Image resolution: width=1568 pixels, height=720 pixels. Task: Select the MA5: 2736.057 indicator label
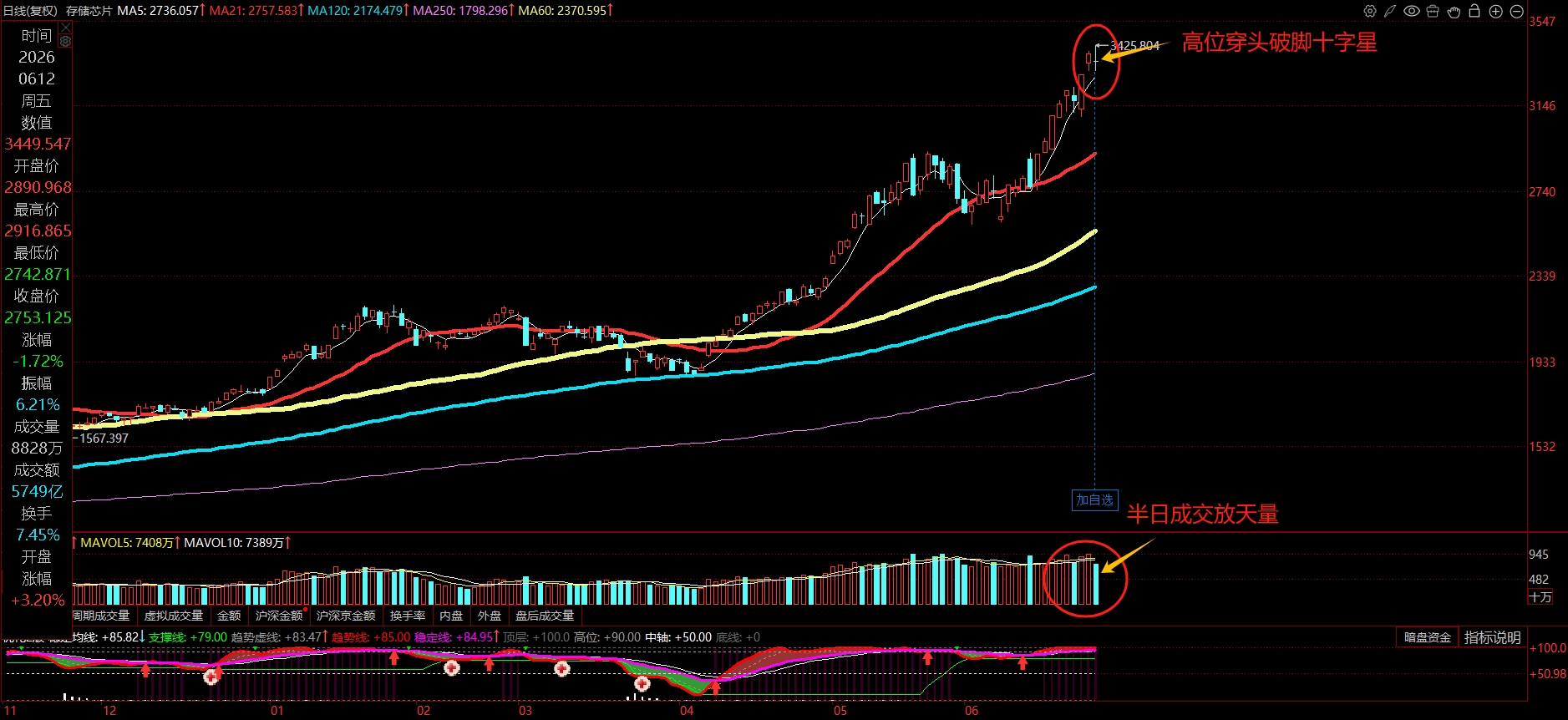click(x=158, y=11)
